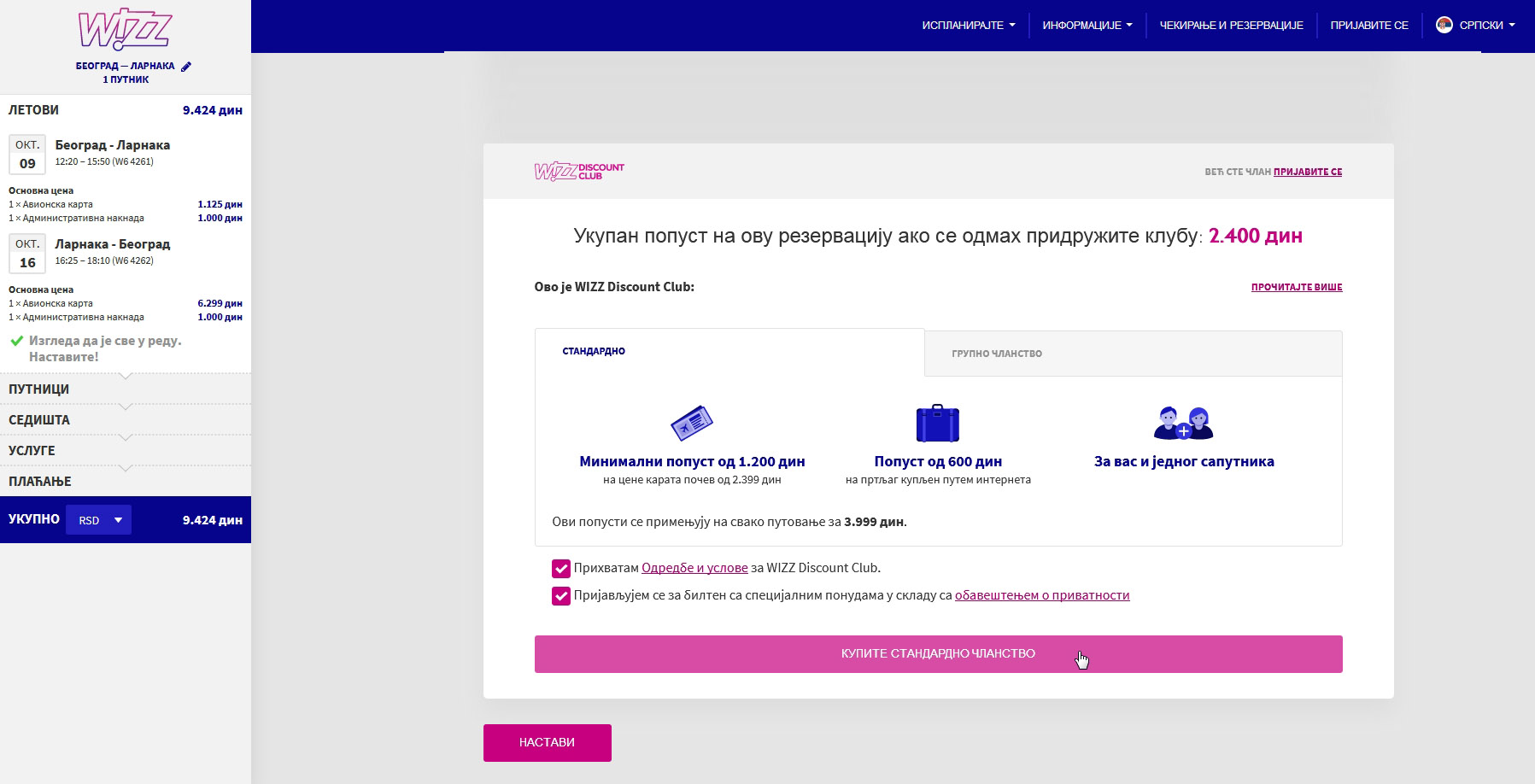Viewport: 1535px width, 784px height.
Task: Click the Ларнака - Београд flight row
Action: 126,253
